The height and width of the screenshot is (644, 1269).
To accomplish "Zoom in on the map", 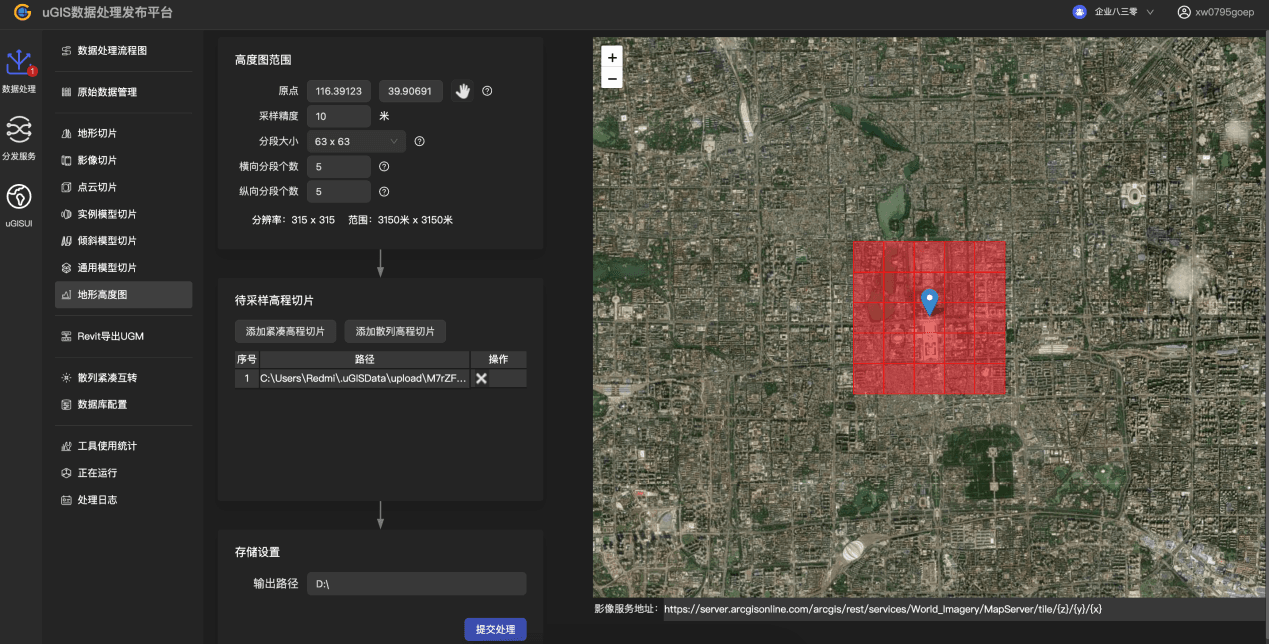I will 612,58.
